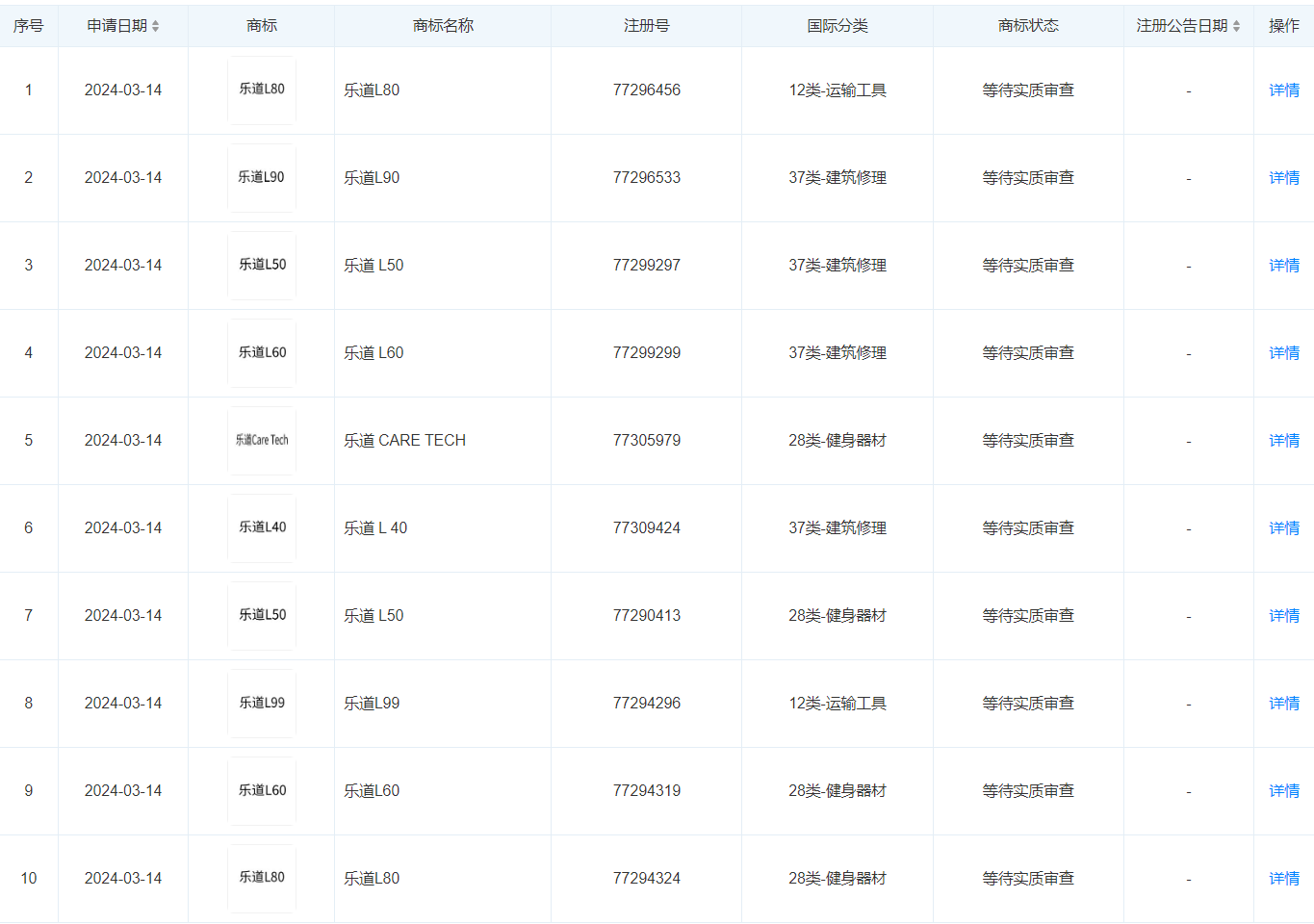Image resolution: width=1314 pixels, height=924 pixels.
Task: View 详情 for the 乐道L90 trademark
Action: tap(1283, 178)
